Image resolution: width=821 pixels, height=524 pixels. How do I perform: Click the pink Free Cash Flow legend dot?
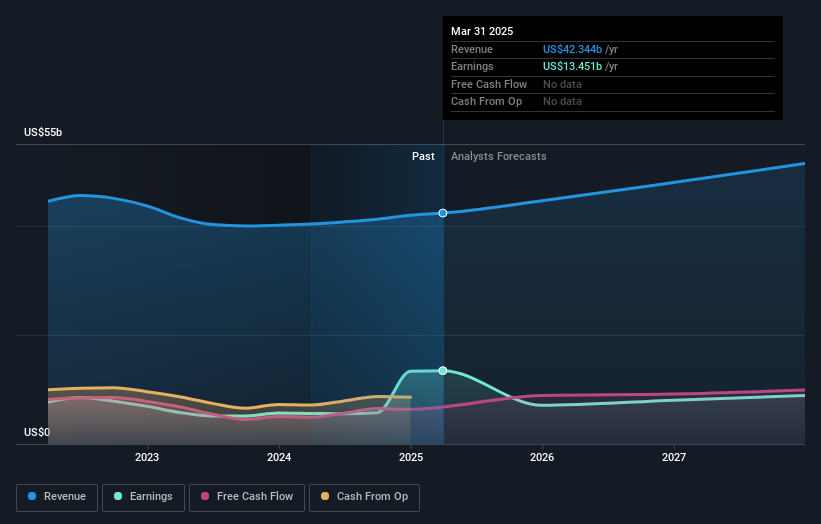(x=205, y=496)
